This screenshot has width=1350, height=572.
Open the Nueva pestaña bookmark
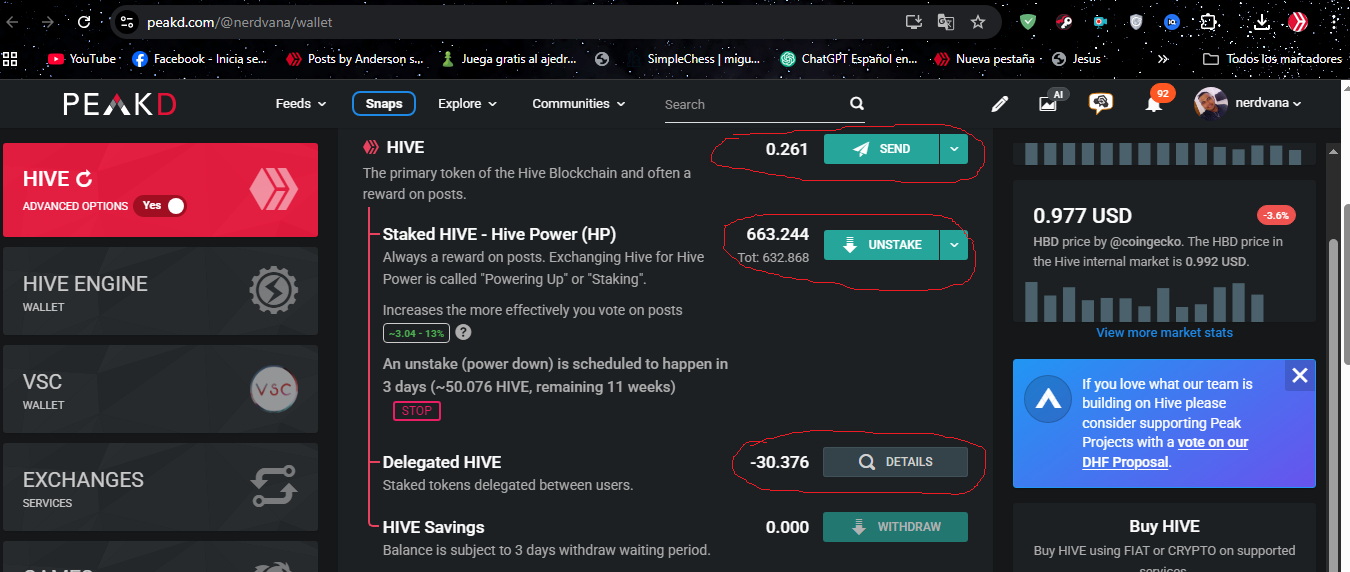tap(985, 59)
